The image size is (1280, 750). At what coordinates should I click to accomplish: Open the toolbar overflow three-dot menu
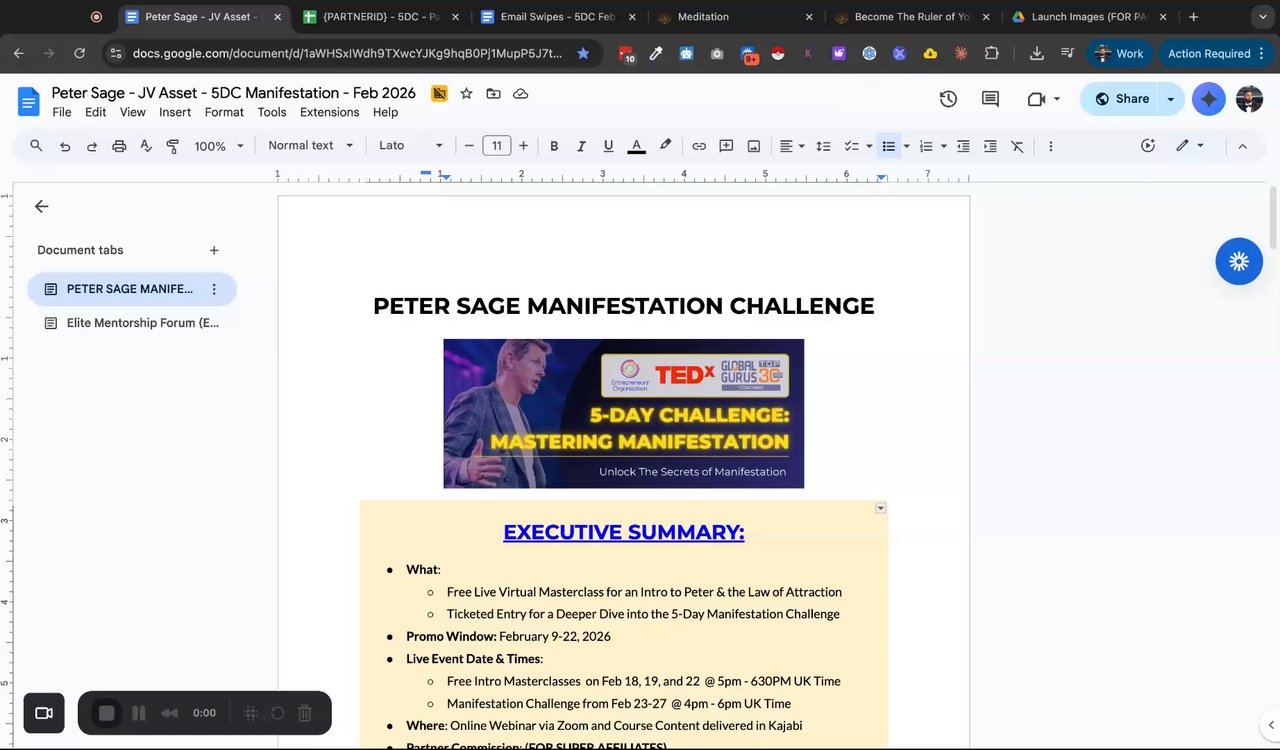(1050, 146)
